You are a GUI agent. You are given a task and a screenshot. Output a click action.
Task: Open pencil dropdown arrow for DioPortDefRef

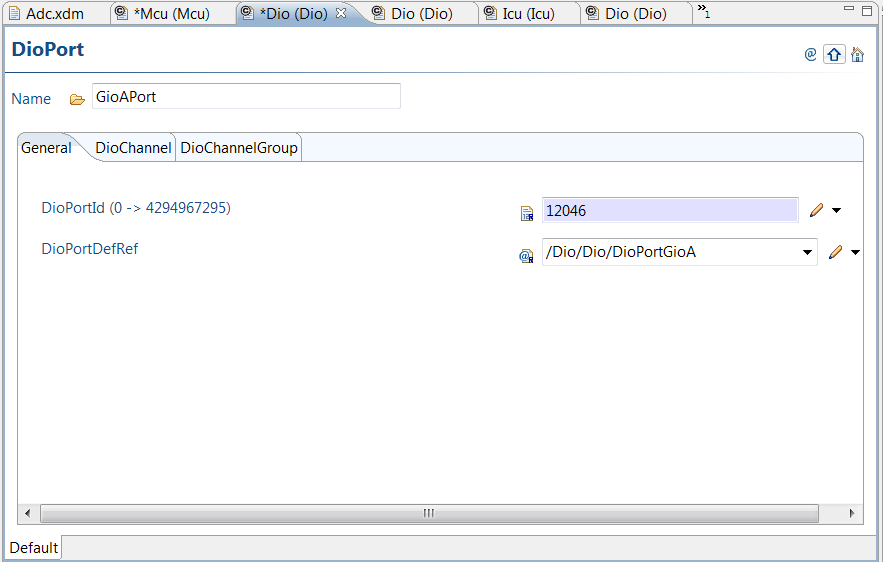coord(855,252)
